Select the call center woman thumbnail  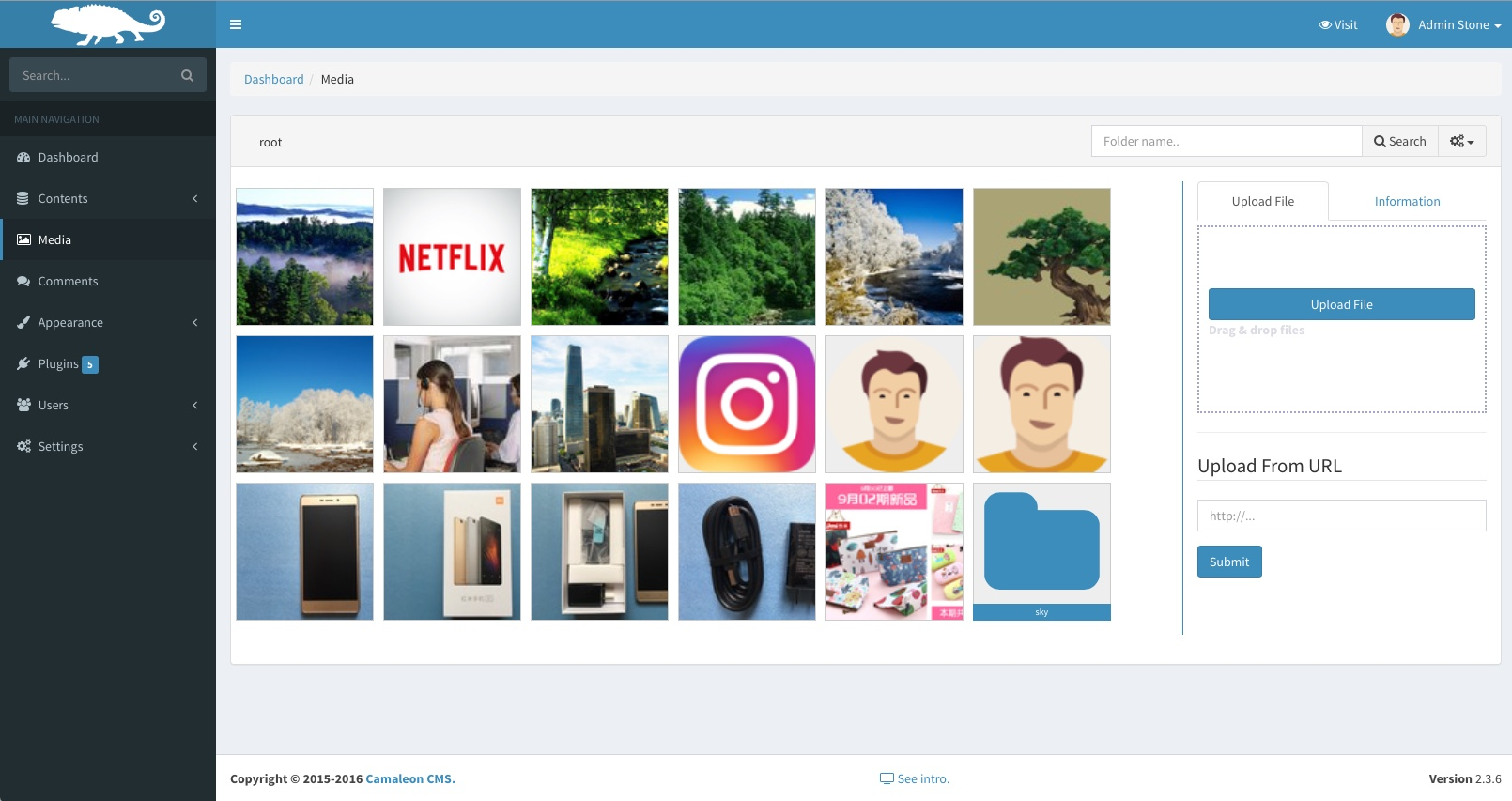(x=452, y=404)
